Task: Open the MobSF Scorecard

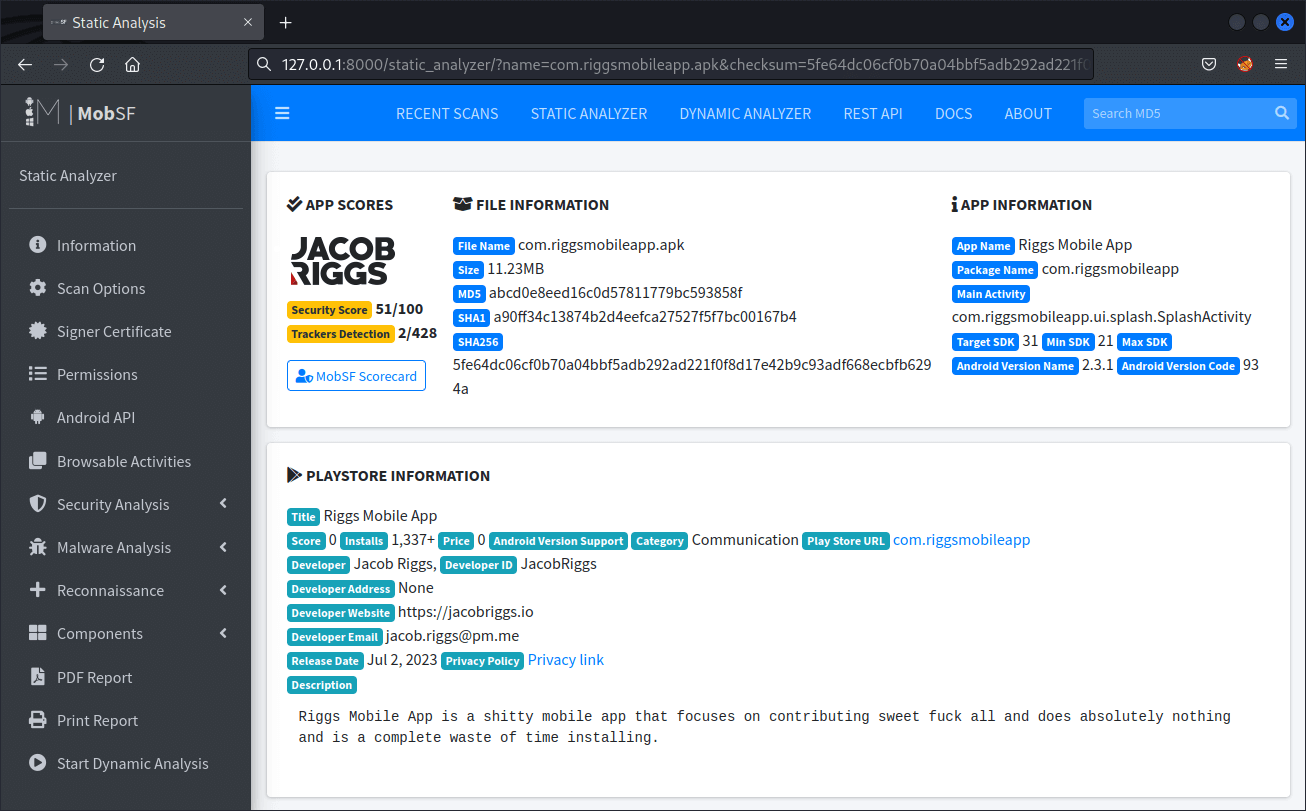Action: [x=356, y=376]
